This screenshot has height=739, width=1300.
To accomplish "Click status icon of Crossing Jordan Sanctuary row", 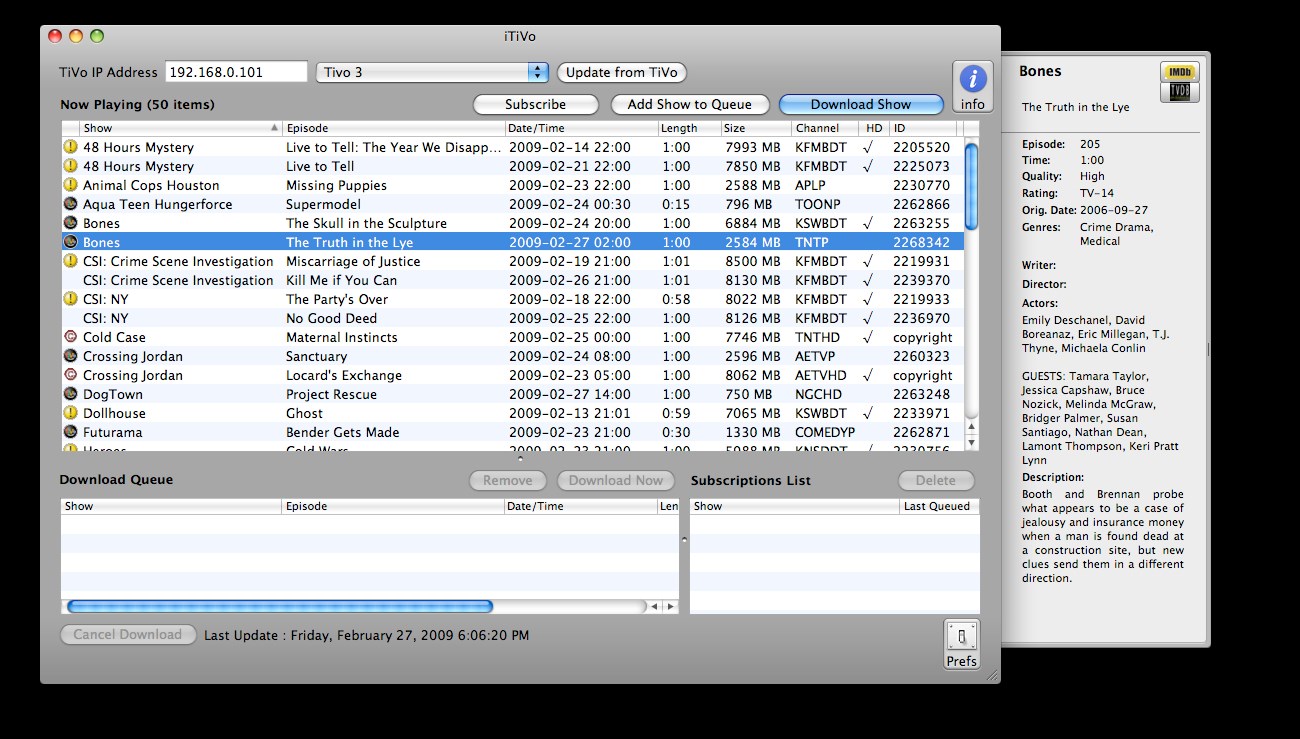I will tap(71, 356).
